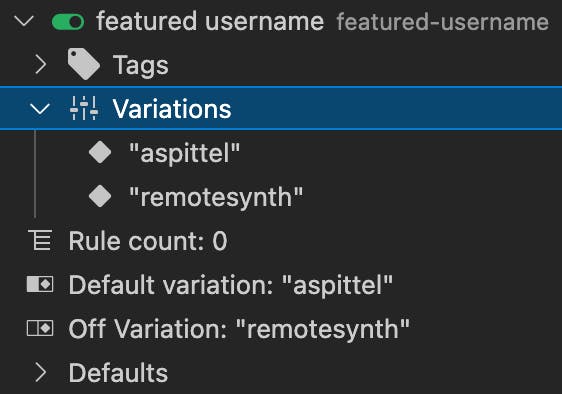Collapse the featured username flag tree
The height and width of the screenshot is (394, 562).
(x=24, y=21)
